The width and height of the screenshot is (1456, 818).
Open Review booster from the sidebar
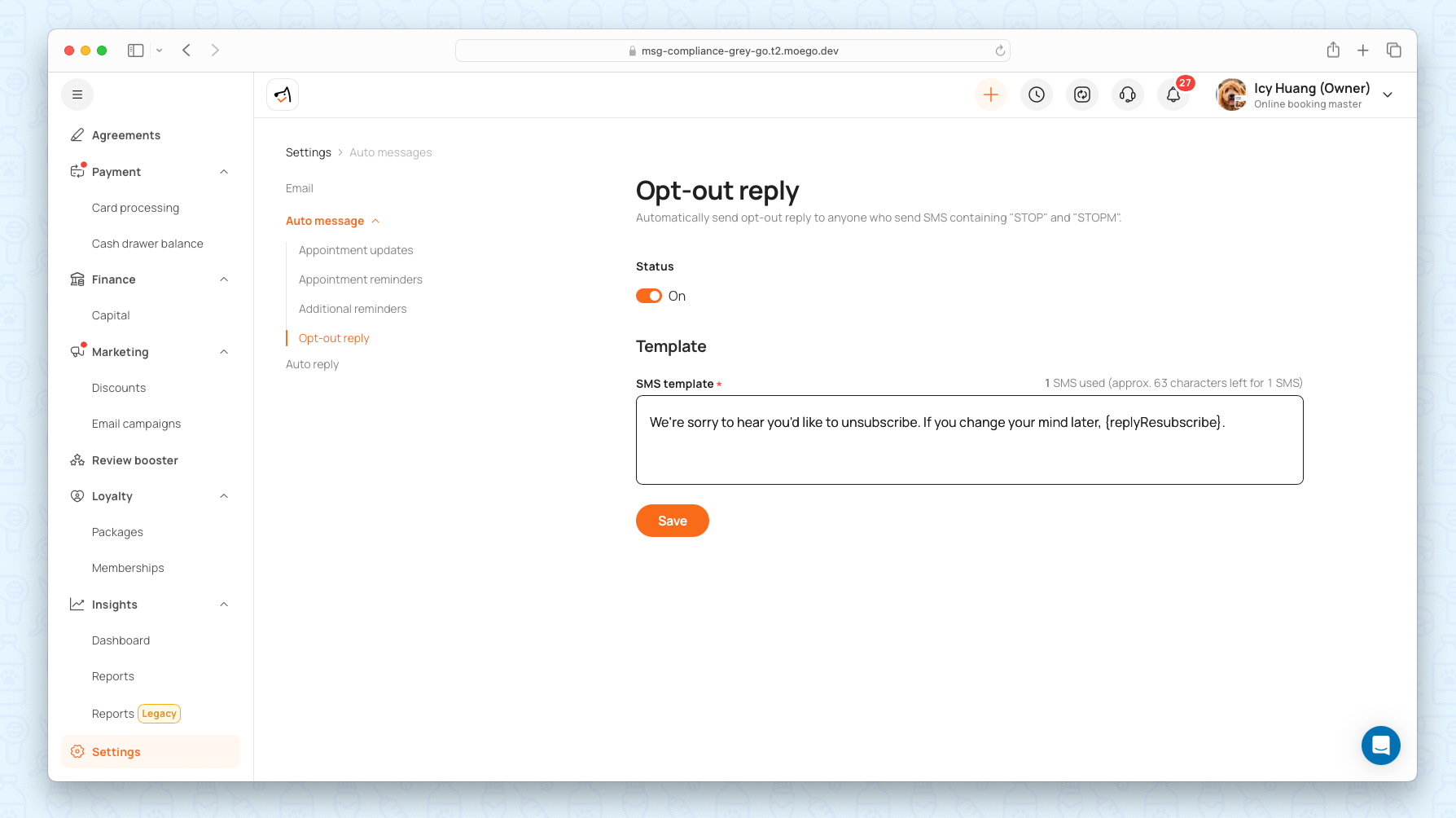pos(134,460)
